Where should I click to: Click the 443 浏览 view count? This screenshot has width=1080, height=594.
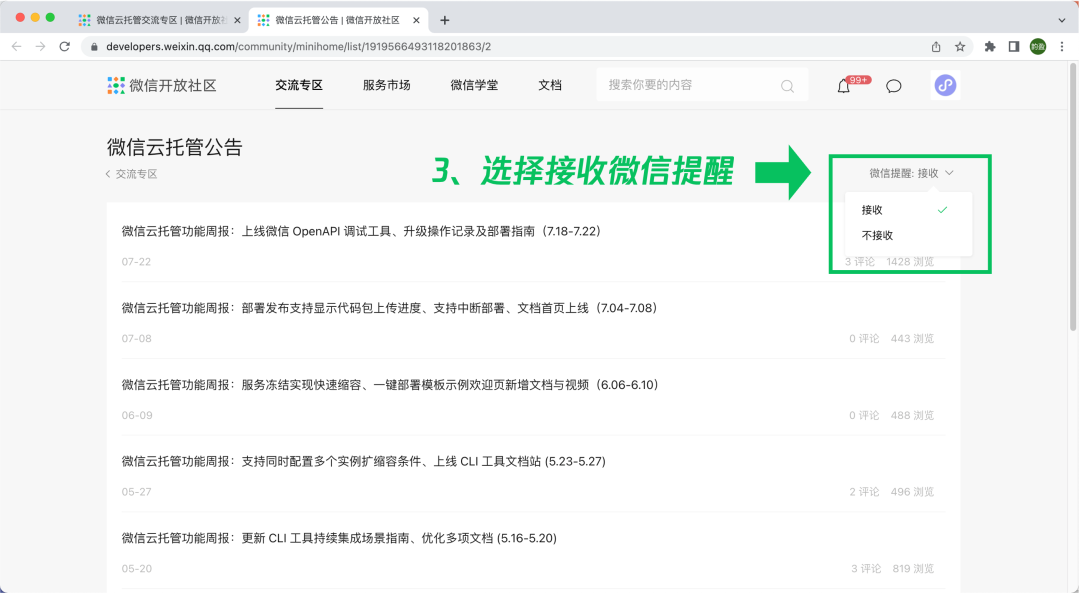[x=912, y=338]
